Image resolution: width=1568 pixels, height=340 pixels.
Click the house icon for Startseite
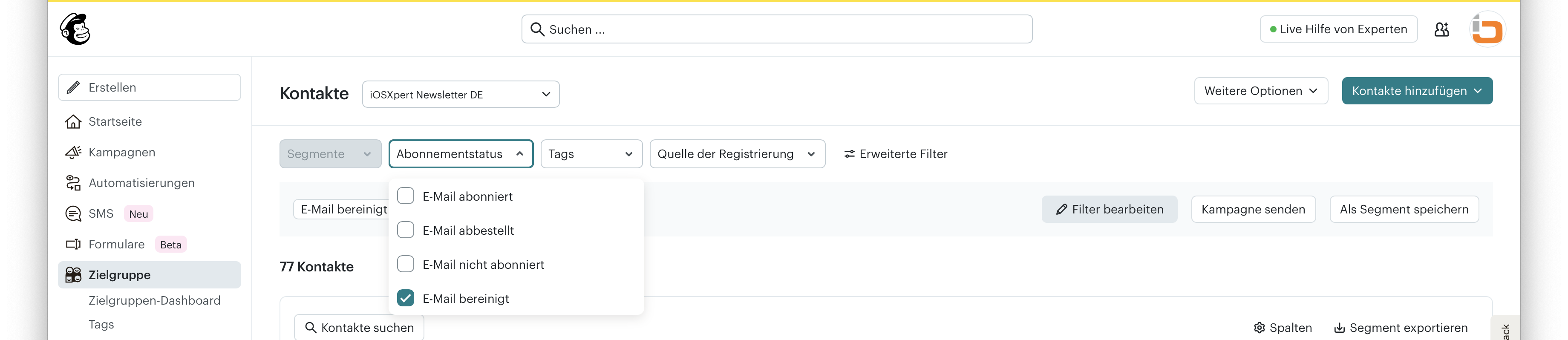[x=73, y=122]
